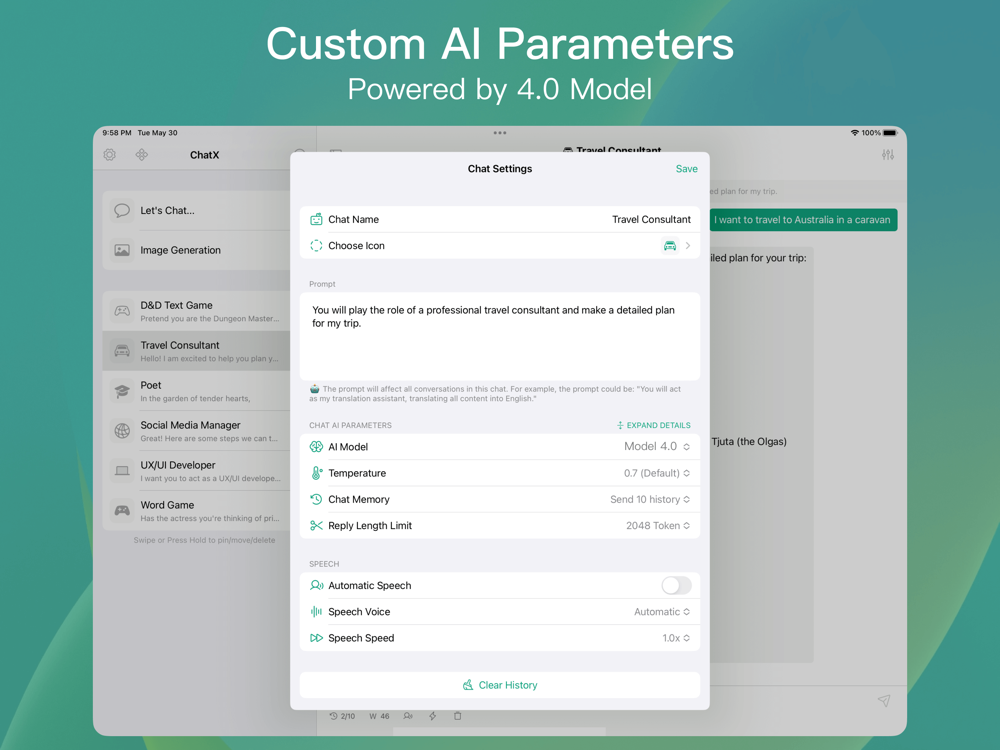Click the caravan icon preview
The width and height of the screenshot is (1000, 750).
coord(670,246)
